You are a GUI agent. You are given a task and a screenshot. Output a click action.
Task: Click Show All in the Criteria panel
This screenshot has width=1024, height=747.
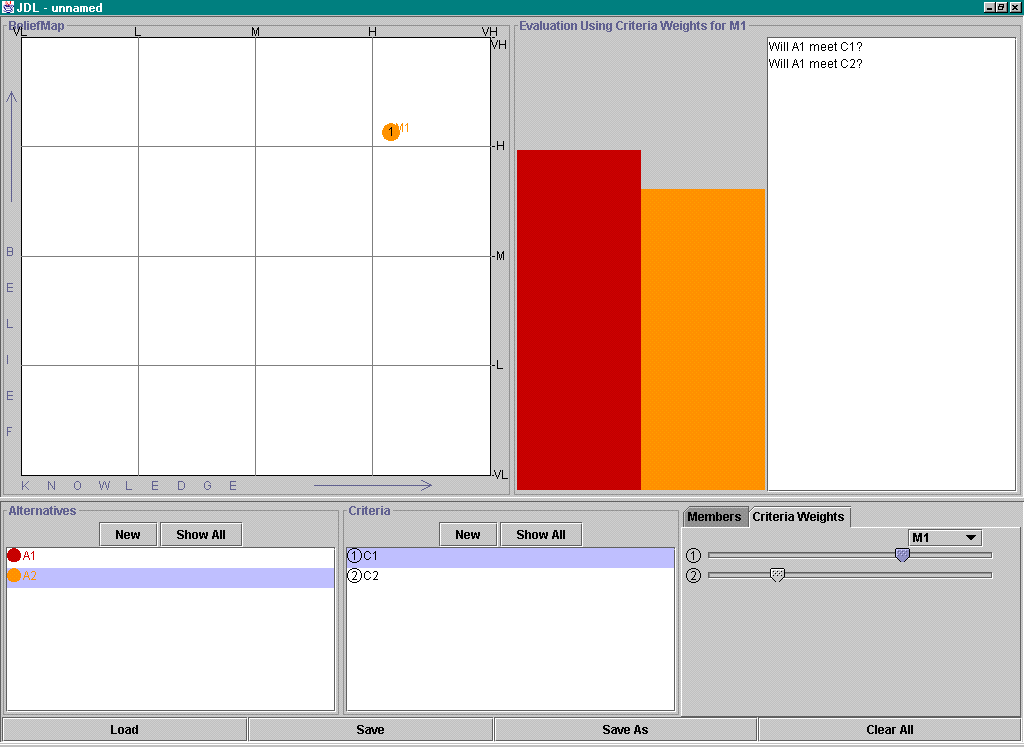pos(541,534)
